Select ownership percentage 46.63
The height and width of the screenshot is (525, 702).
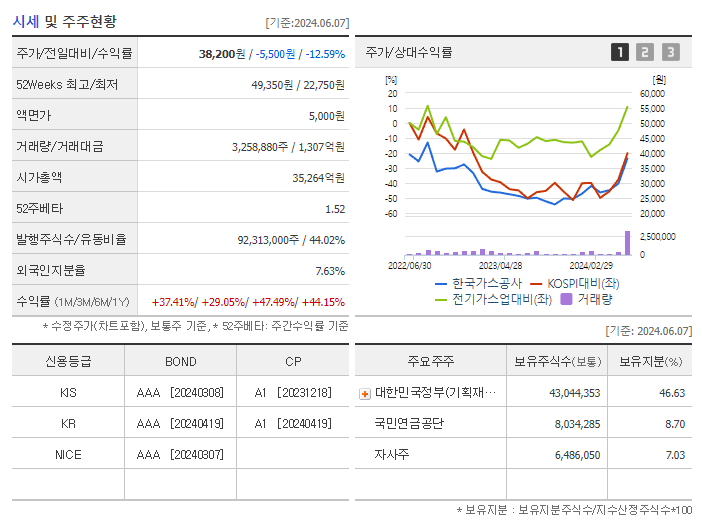click(x=672, y=393)
